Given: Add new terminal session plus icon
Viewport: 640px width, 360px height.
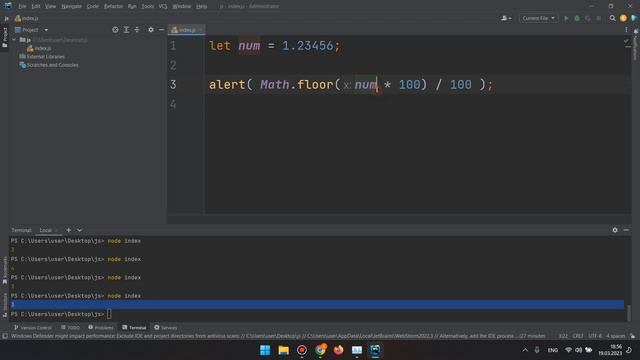Looking at the screenshot, I should (x=69, y=230).
